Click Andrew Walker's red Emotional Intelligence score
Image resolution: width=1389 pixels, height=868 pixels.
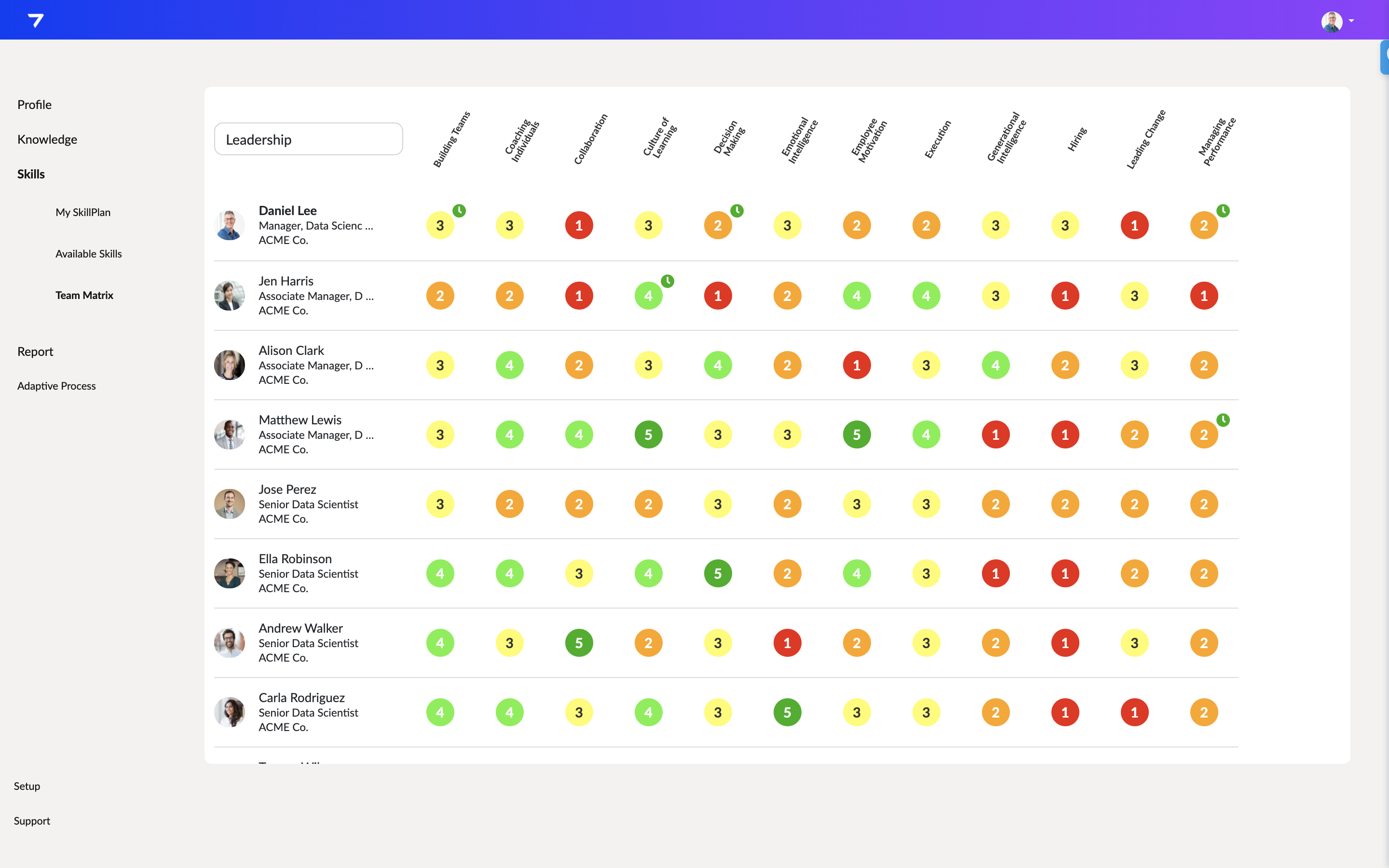(x=787, y=643)
